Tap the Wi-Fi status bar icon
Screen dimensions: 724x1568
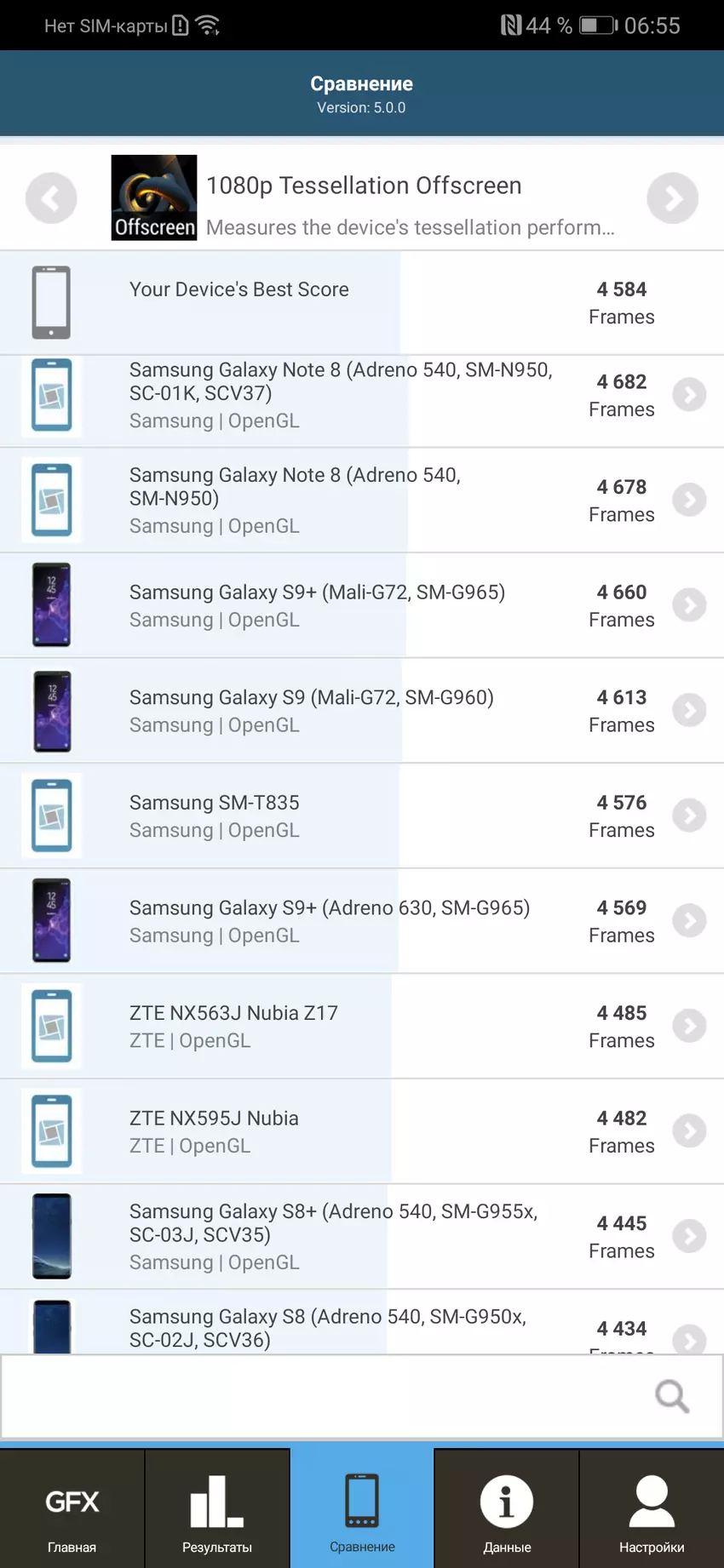[207, 26]
